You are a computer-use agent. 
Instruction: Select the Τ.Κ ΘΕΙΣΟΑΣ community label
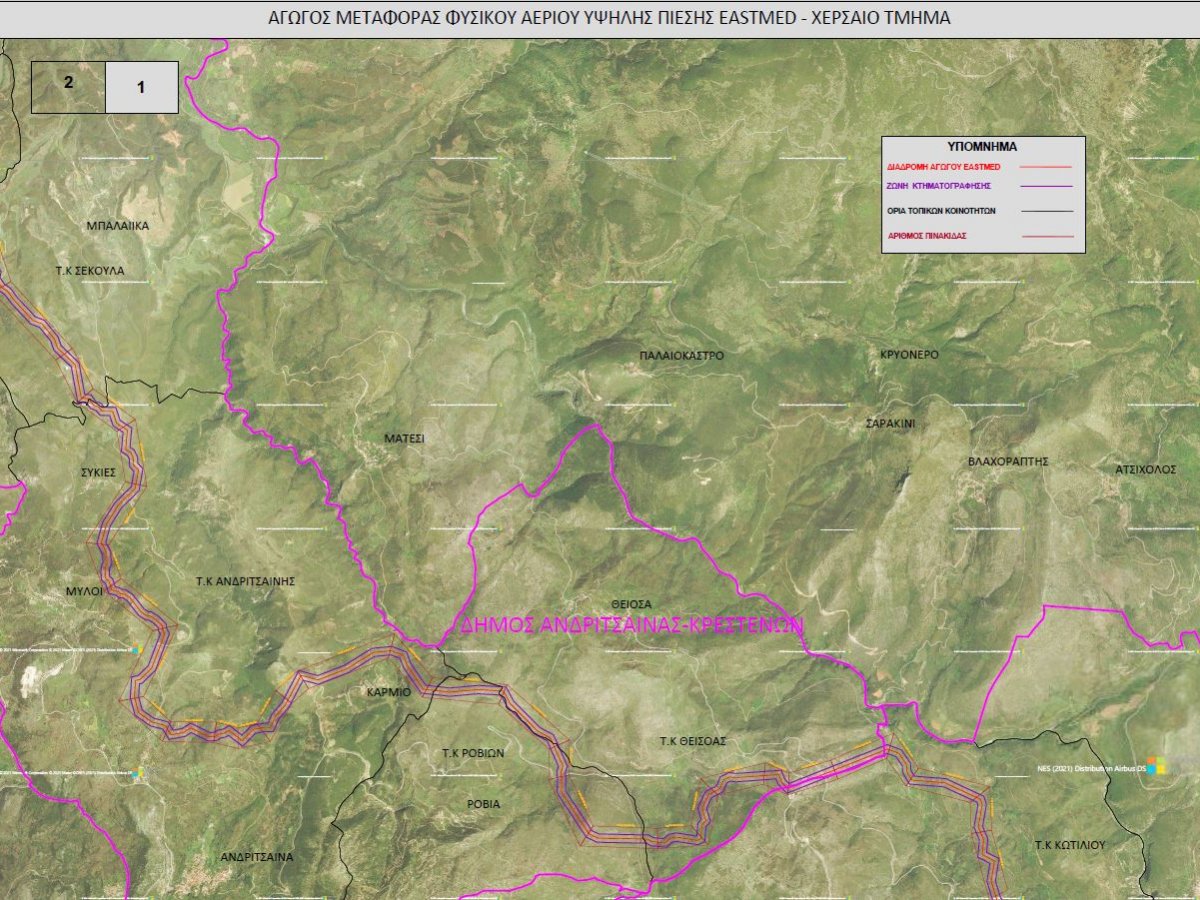[x=692, y=741]
